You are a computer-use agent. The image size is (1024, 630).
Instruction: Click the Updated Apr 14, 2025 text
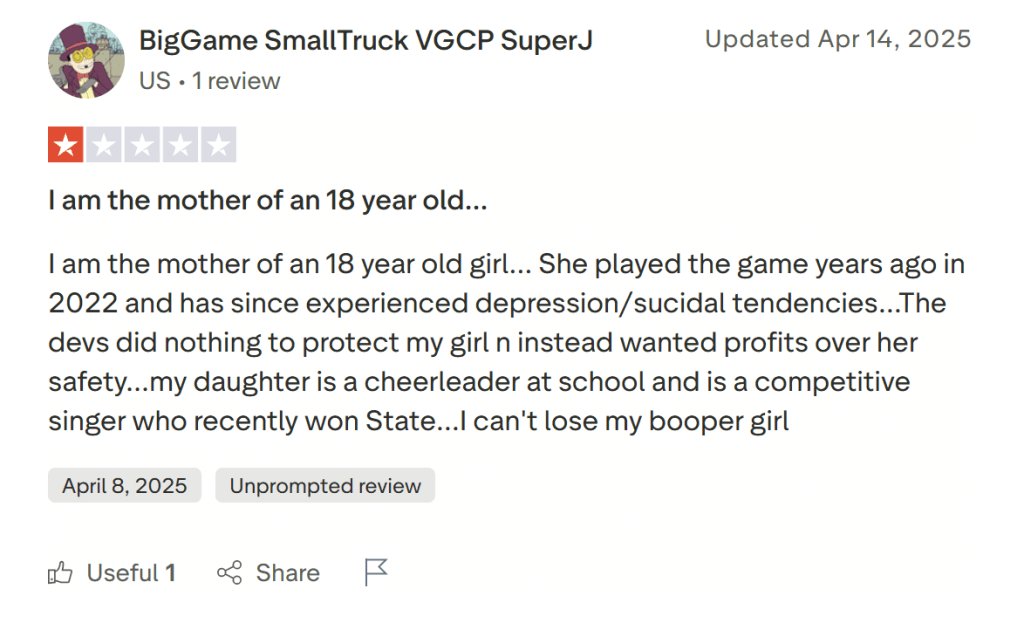(838, 39)
